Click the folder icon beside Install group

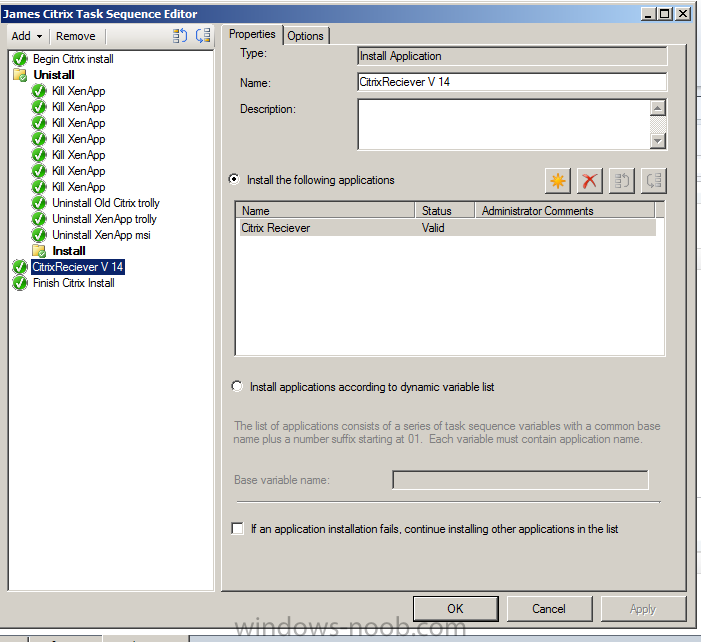pyautogui.click(x=39, y=251)
